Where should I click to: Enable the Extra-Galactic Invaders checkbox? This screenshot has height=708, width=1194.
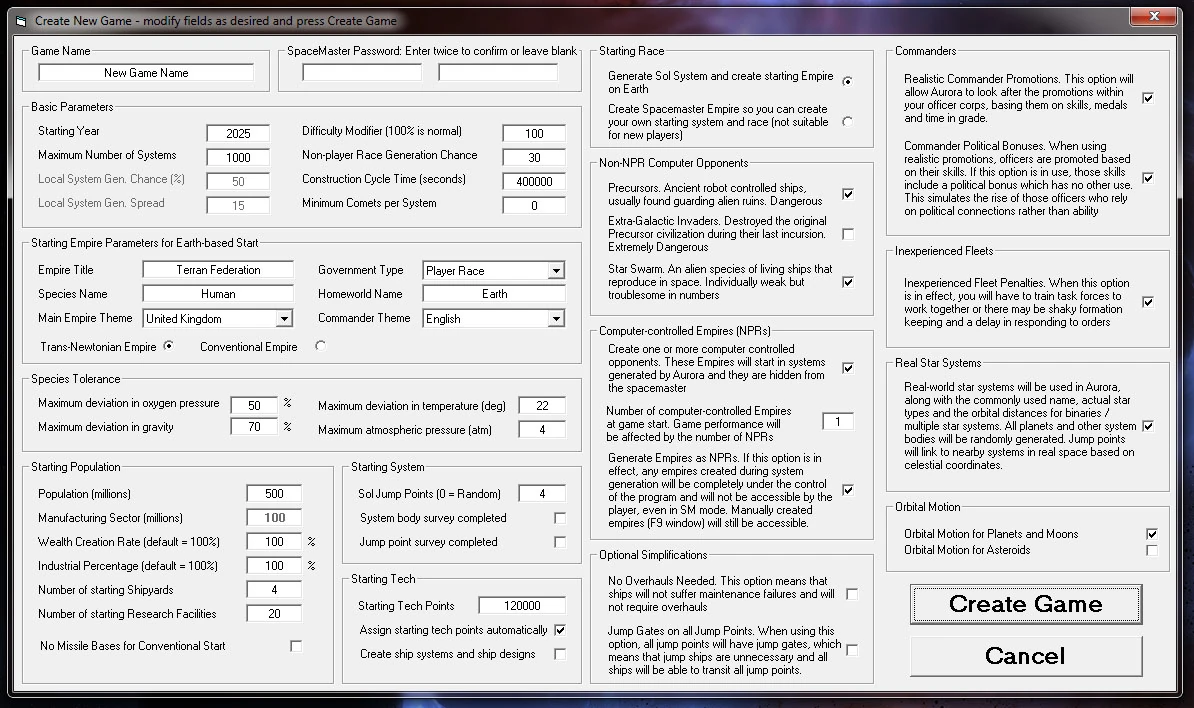848,234
